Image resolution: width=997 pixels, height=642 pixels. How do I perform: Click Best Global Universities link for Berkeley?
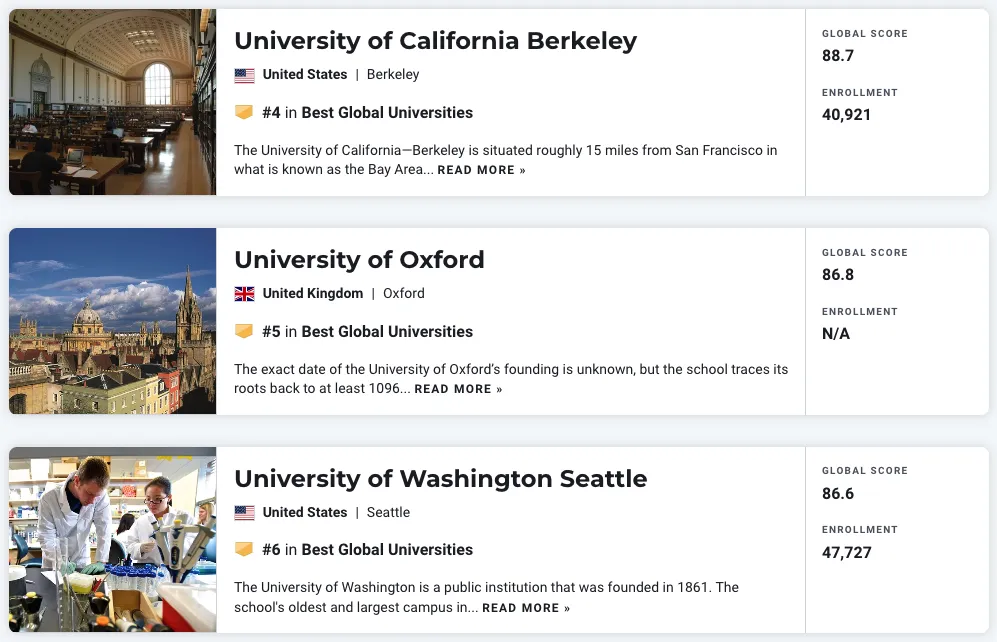coord(387,113)
